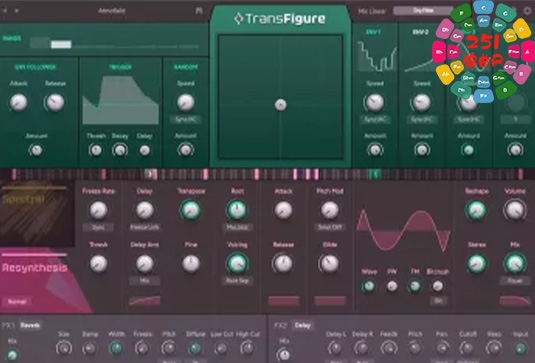Adjust Delay Amt knob
Viewport: 535px width, 363px height.
(x=145, y=264)
